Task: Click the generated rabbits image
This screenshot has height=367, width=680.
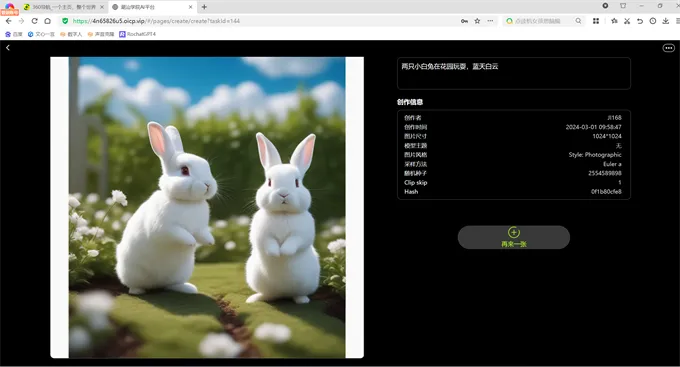Action: tap(207, 207)
